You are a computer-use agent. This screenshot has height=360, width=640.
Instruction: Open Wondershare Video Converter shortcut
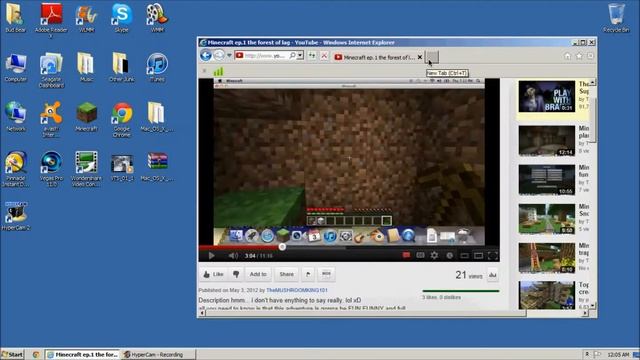point(86,169)
